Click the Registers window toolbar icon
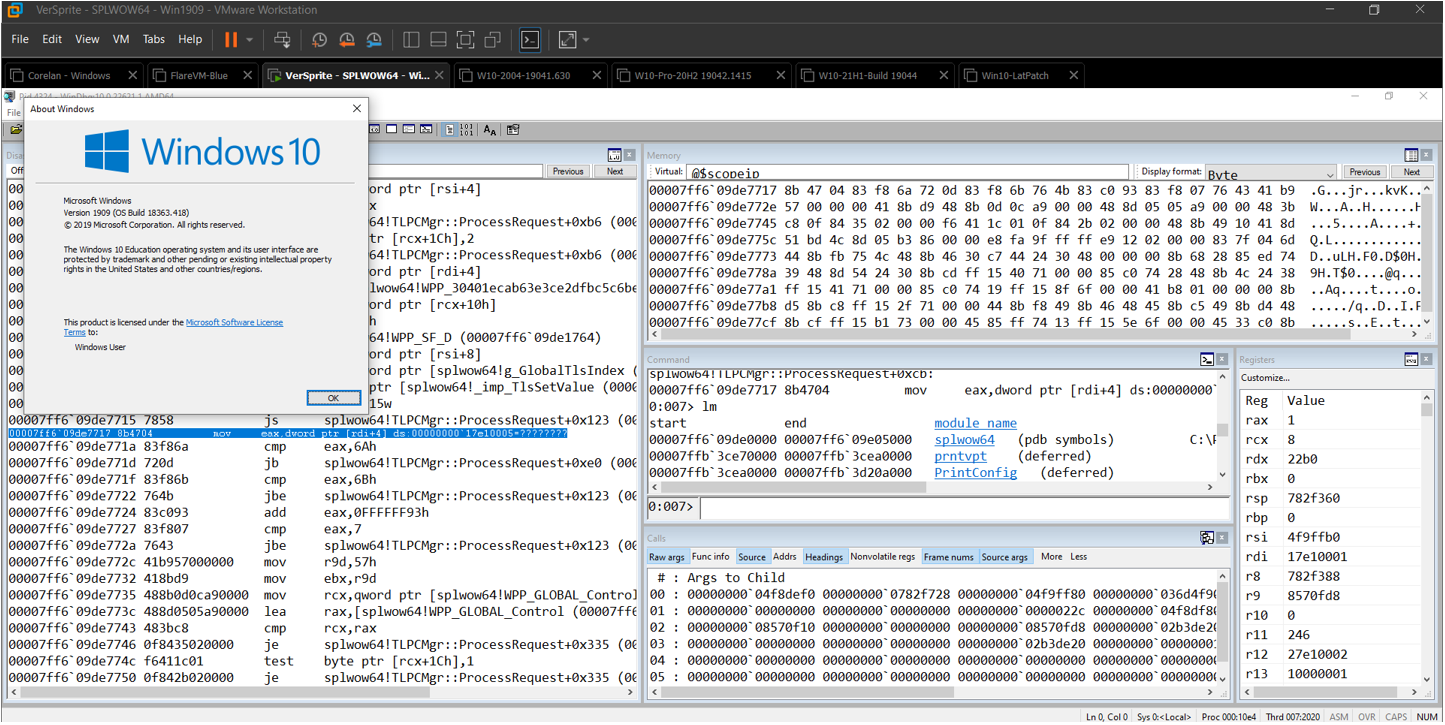The width and height of the screenshot is (1445, 725). (1412, 359)
